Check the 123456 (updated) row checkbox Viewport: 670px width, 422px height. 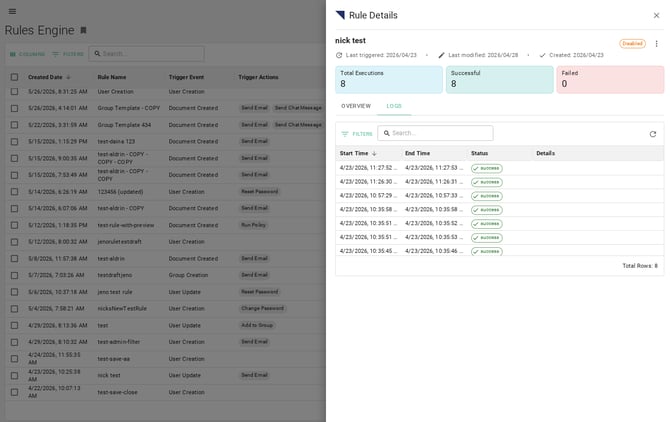click(x=15, y=192)
